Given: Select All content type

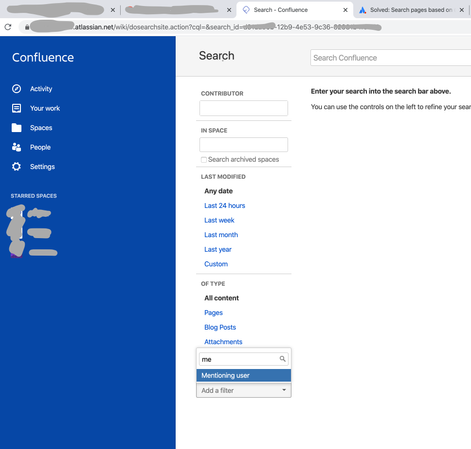Looking at the screenshot, I should [x=222, y=298].
